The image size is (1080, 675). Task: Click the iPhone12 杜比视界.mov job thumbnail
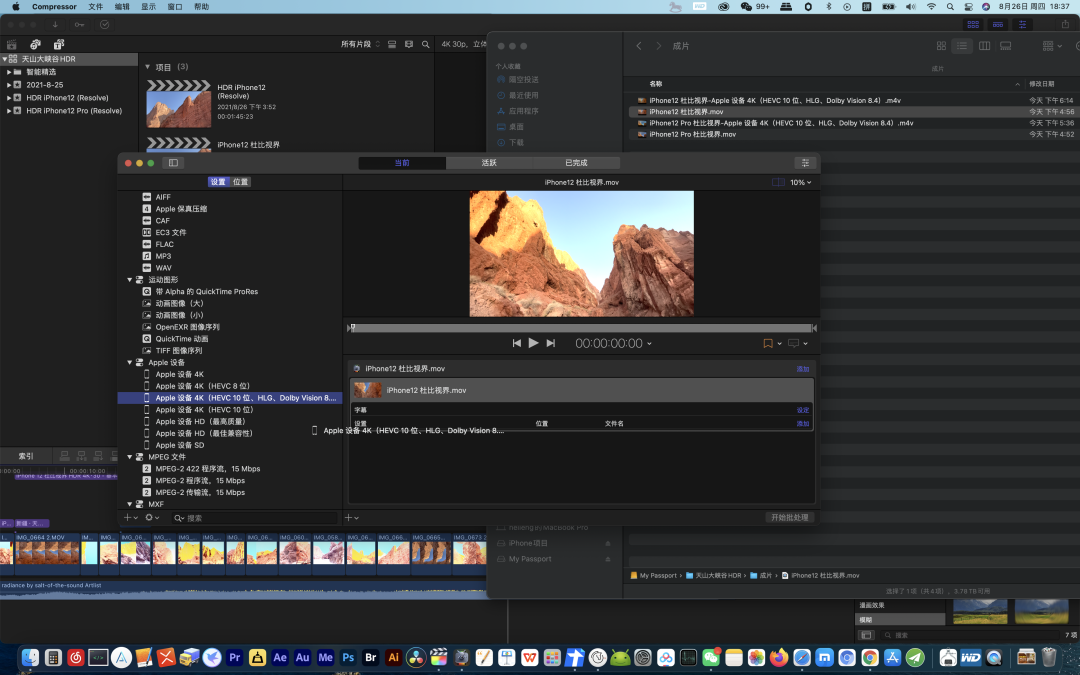(367, 391)
